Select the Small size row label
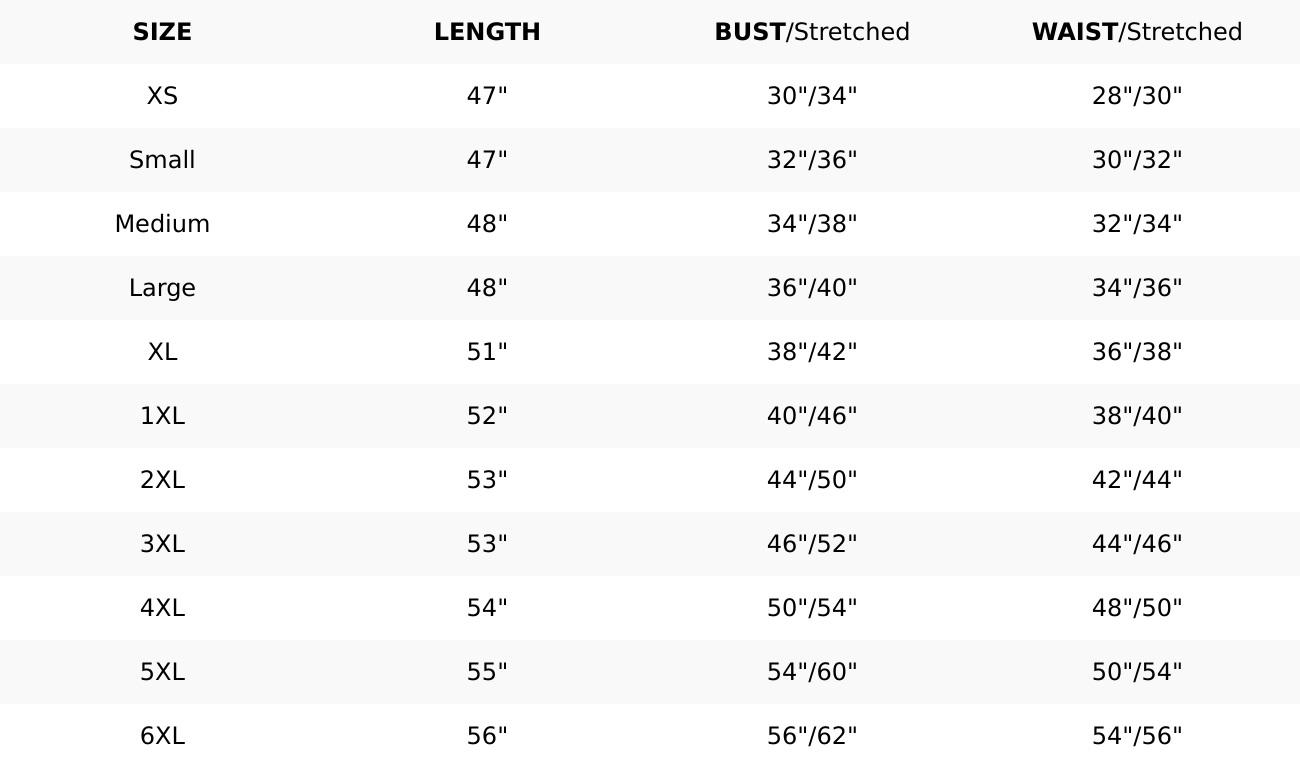This screenshot has height=768, width=1300. point(162,160)
